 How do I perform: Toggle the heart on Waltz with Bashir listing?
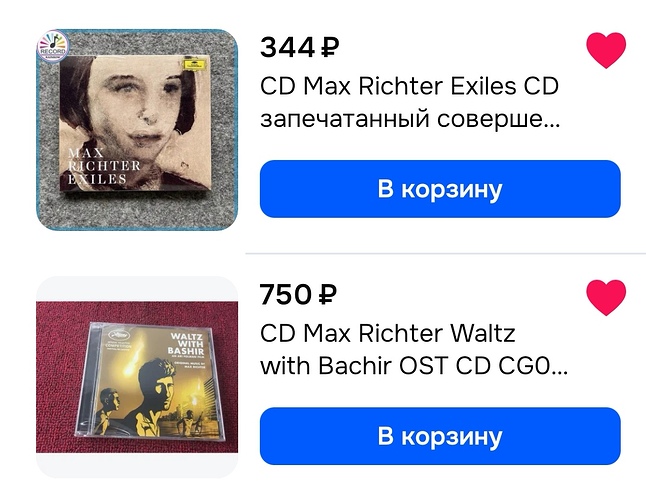(606, 298)
